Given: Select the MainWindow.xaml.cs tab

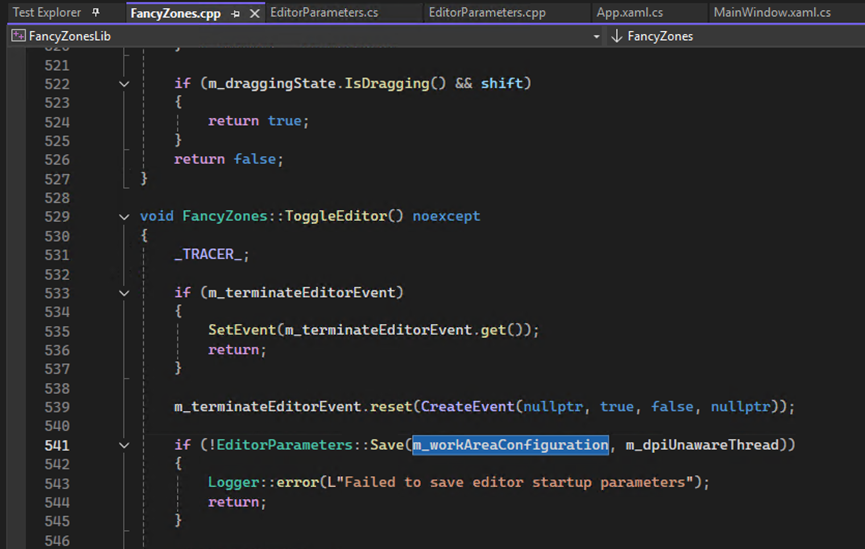Looking at the screenshot, I should (771, 13).
